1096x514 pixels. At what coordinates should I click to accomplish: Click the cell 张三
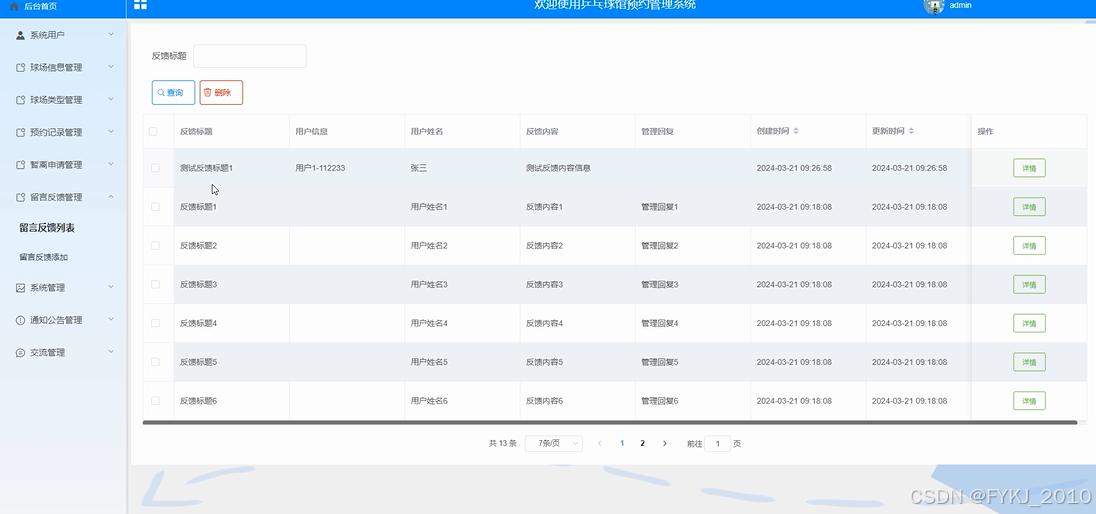coord(419,168)
